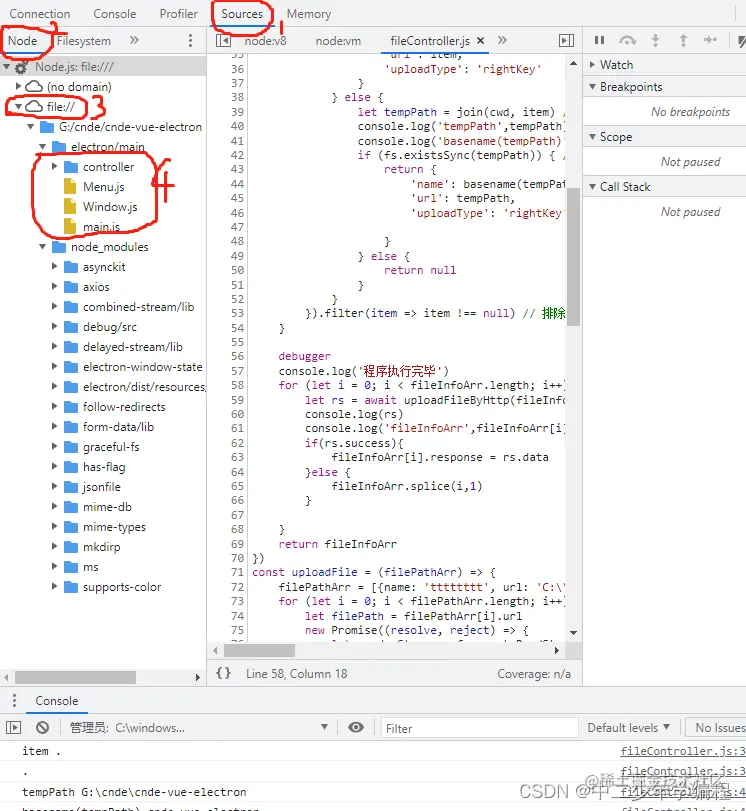Open the Memory tab
Image resolution: width=746 pixels, height=811 pixels.
309,14
